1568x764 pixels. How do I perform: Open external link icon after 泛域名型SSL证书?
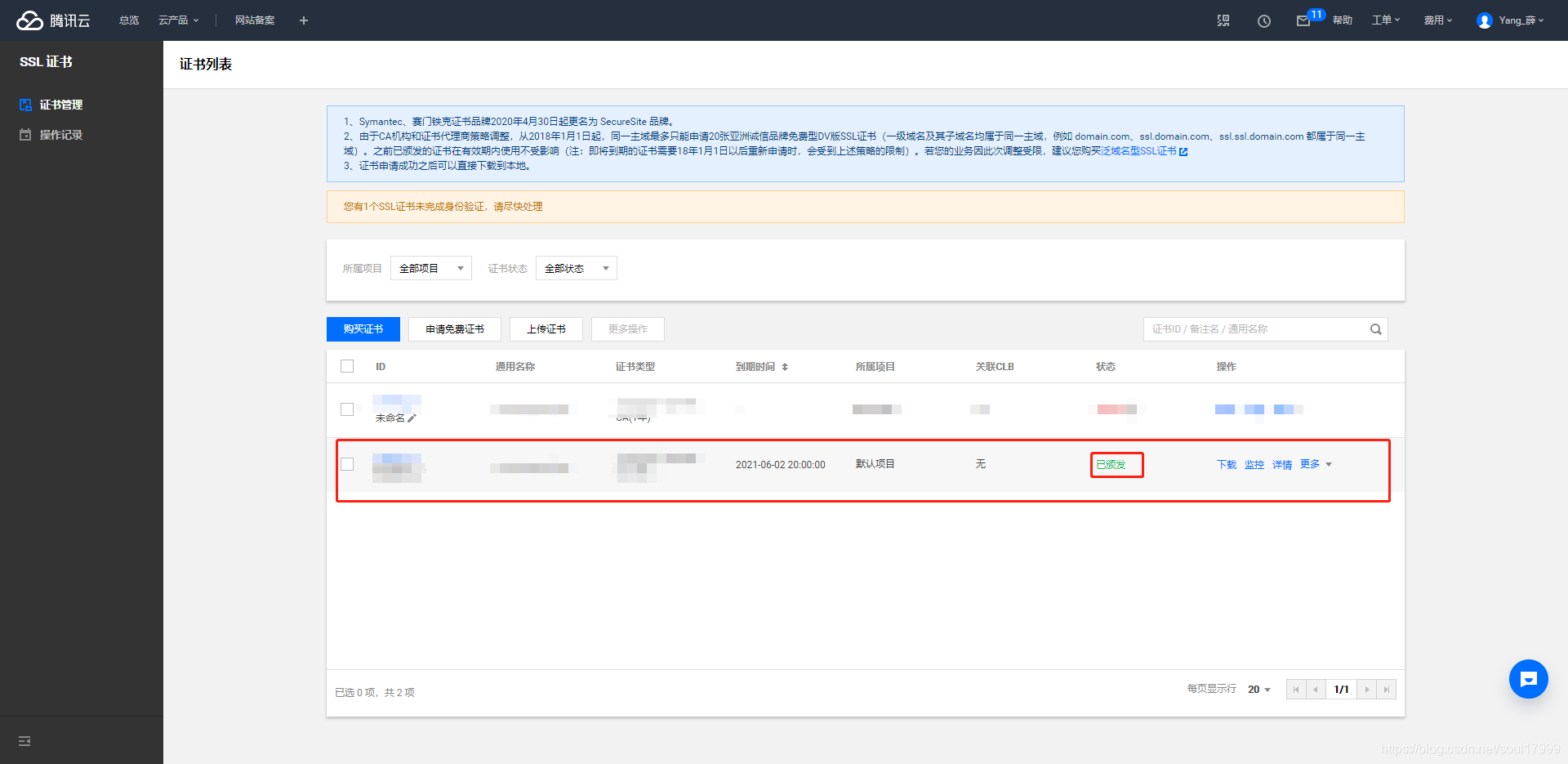point(1183,151)
